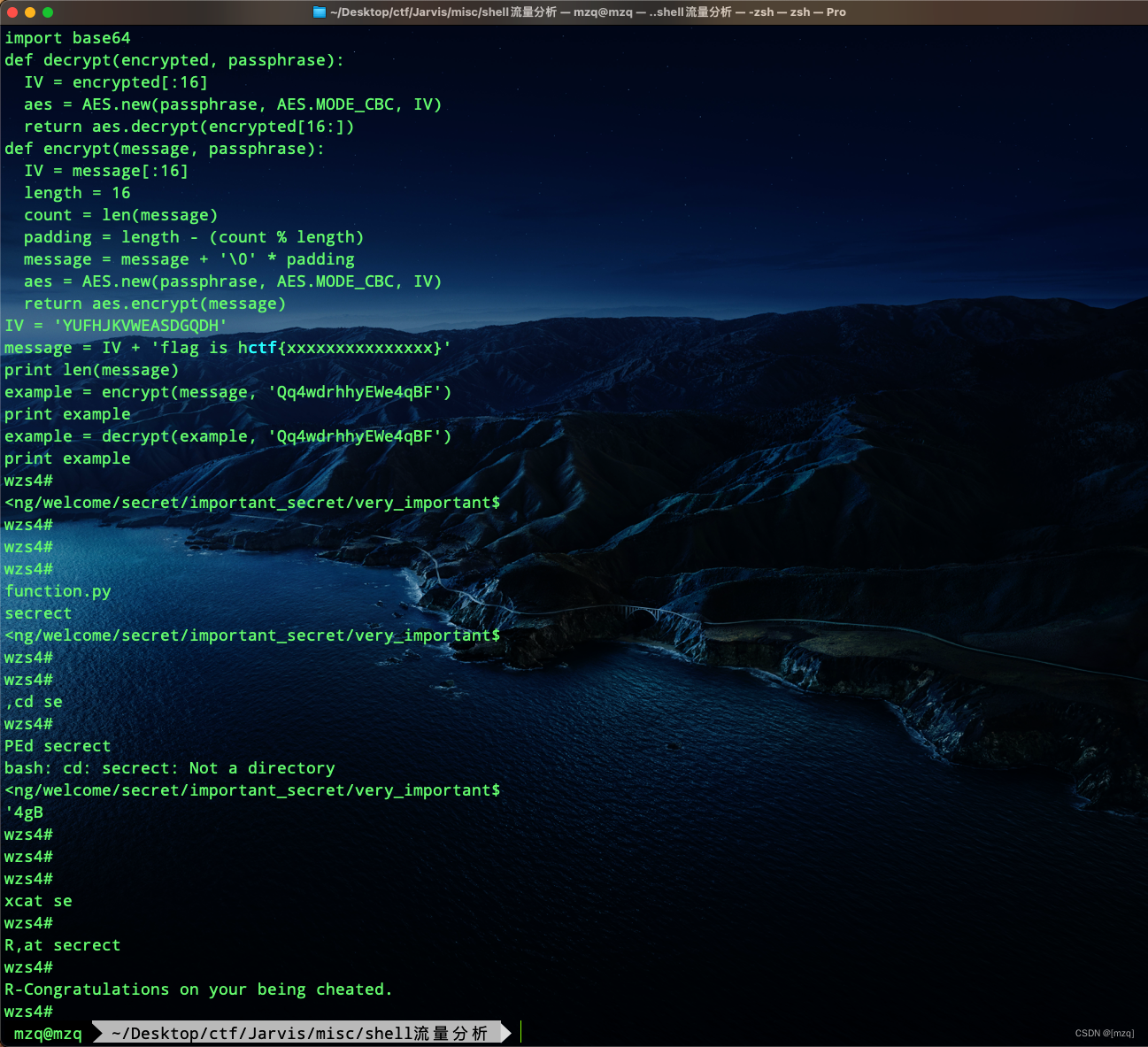Viewport: 1148px width, 1047px height.
Task: Click the IV = 'YUFHJKVWEASDGQDH' line
Action: 113,325
